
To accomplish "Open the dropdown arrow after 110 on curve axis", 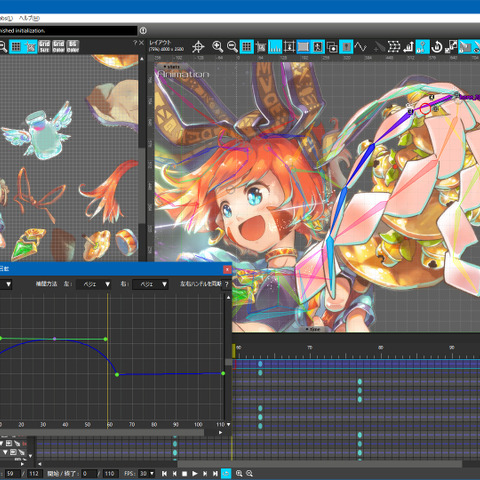I will coord(229,424).
